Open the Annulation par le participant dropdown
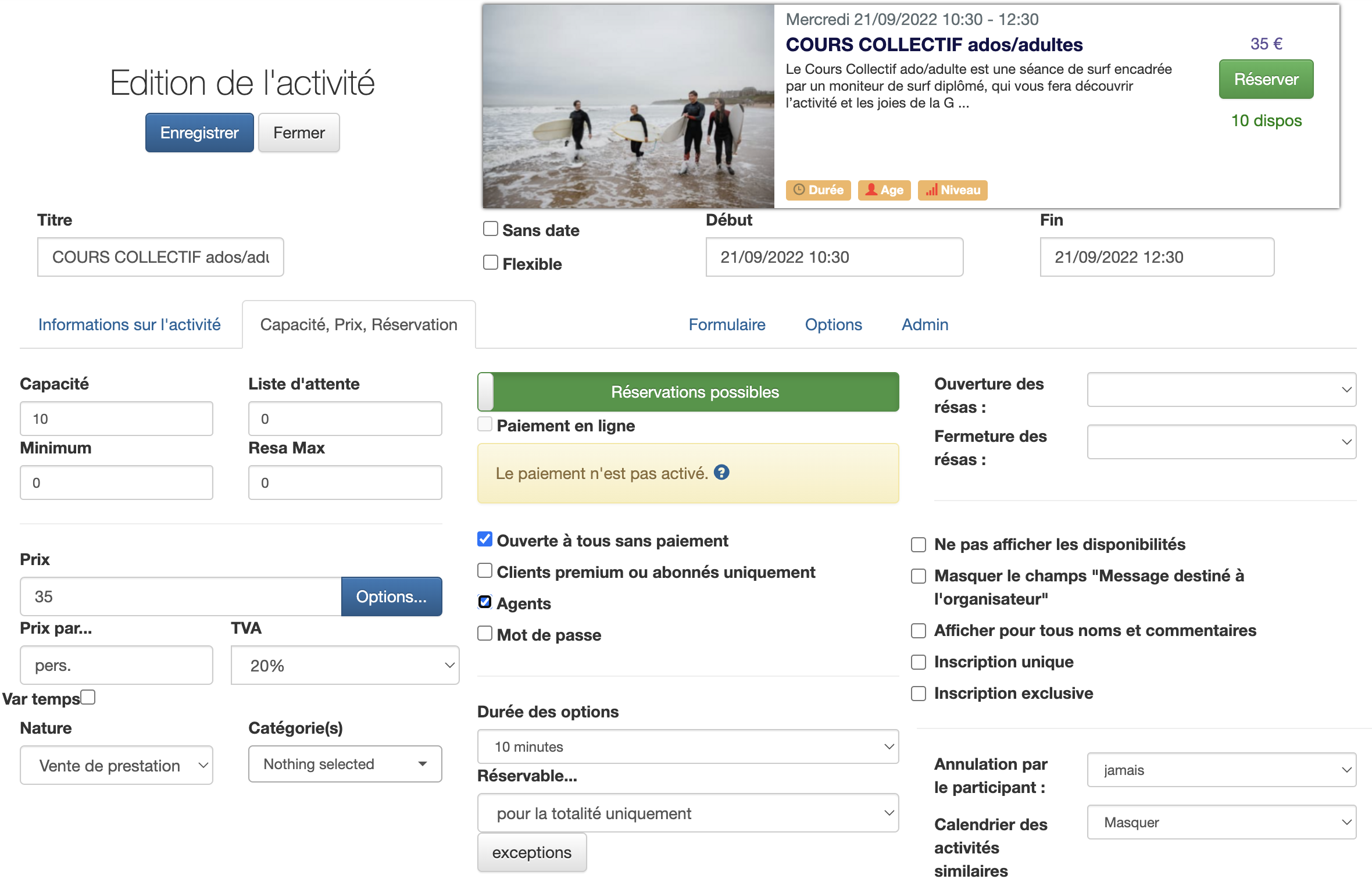This screenshot has height=886, width=1372. click(1222, 770)
